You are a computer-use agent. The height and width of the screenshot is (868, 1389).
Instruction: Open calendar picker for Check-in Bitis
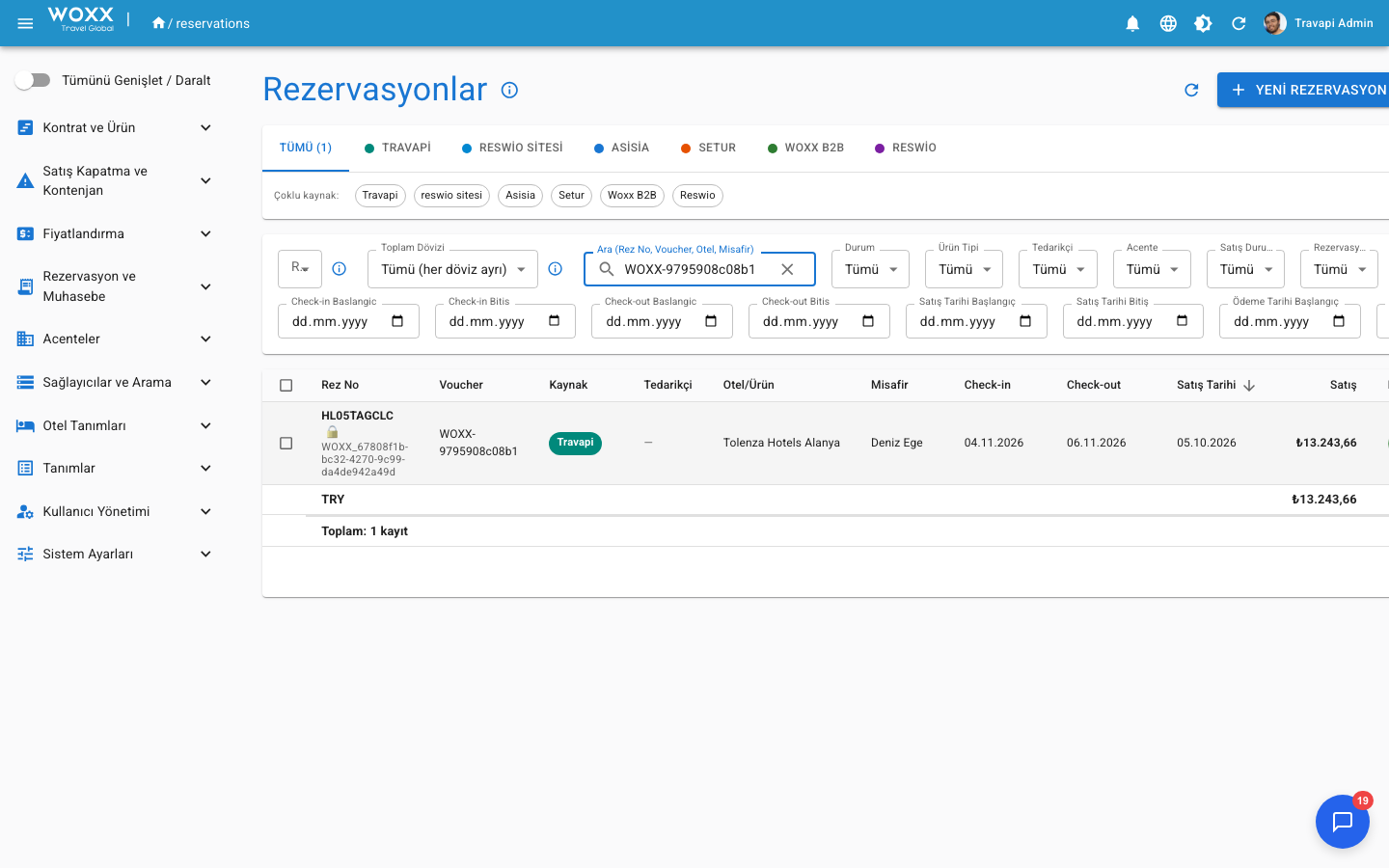pos(554,321)
